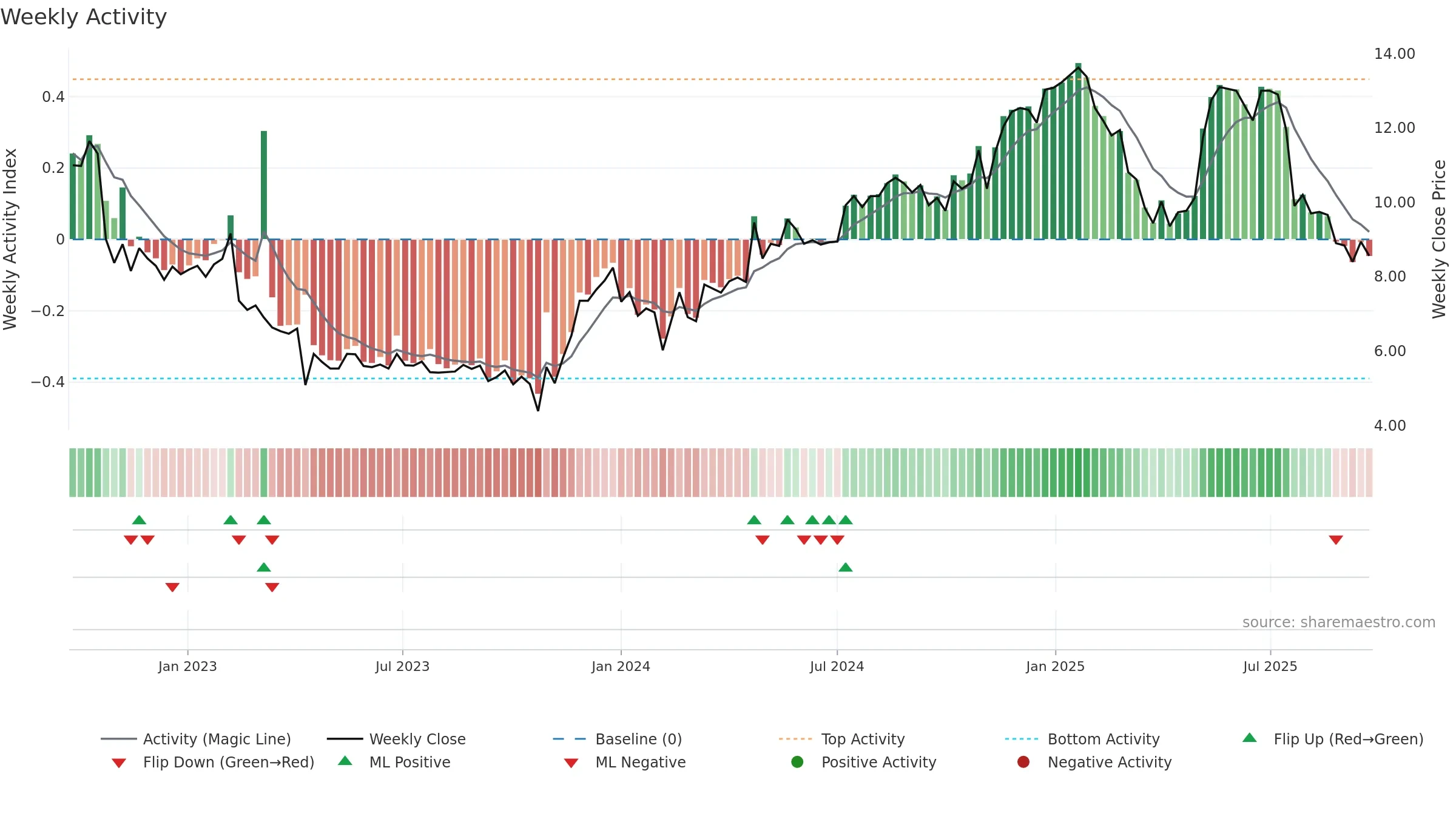1456x819 pixels.
Task: Click the lowest red bar at the late 2023 trough
Action: (x=538, y=316)
